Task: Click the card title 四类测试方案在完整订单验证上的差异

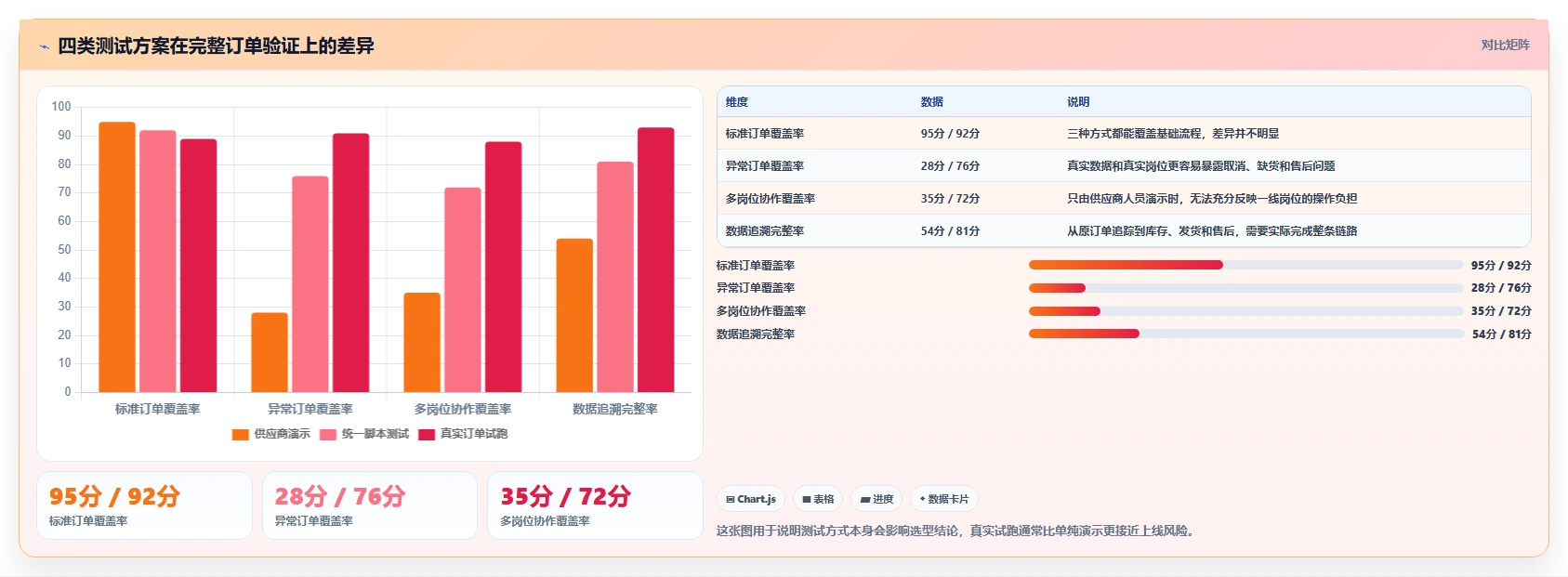Action: [x=216, y=46]
